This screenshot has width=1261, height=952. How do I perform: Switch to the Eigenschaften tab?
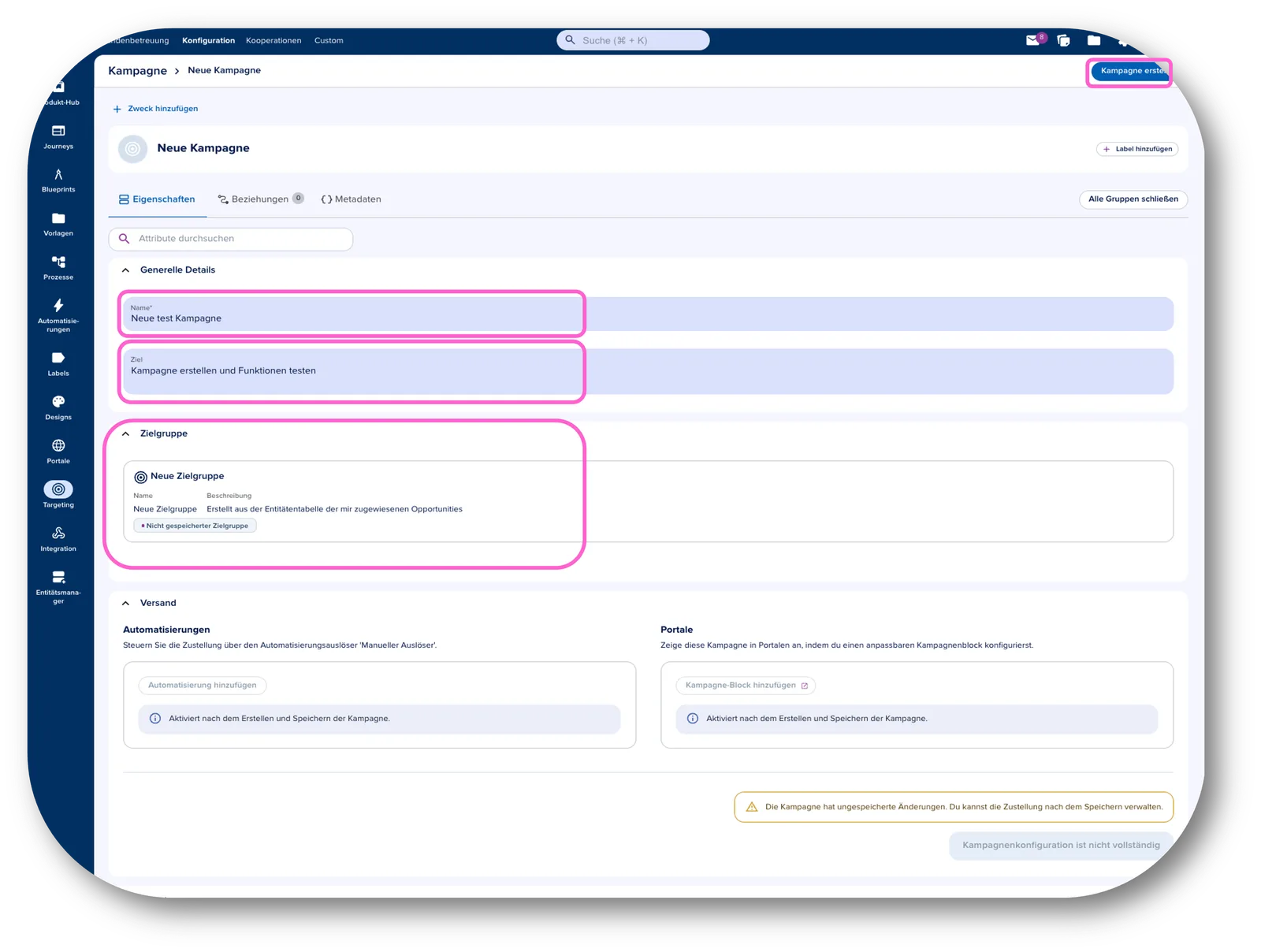157,199
